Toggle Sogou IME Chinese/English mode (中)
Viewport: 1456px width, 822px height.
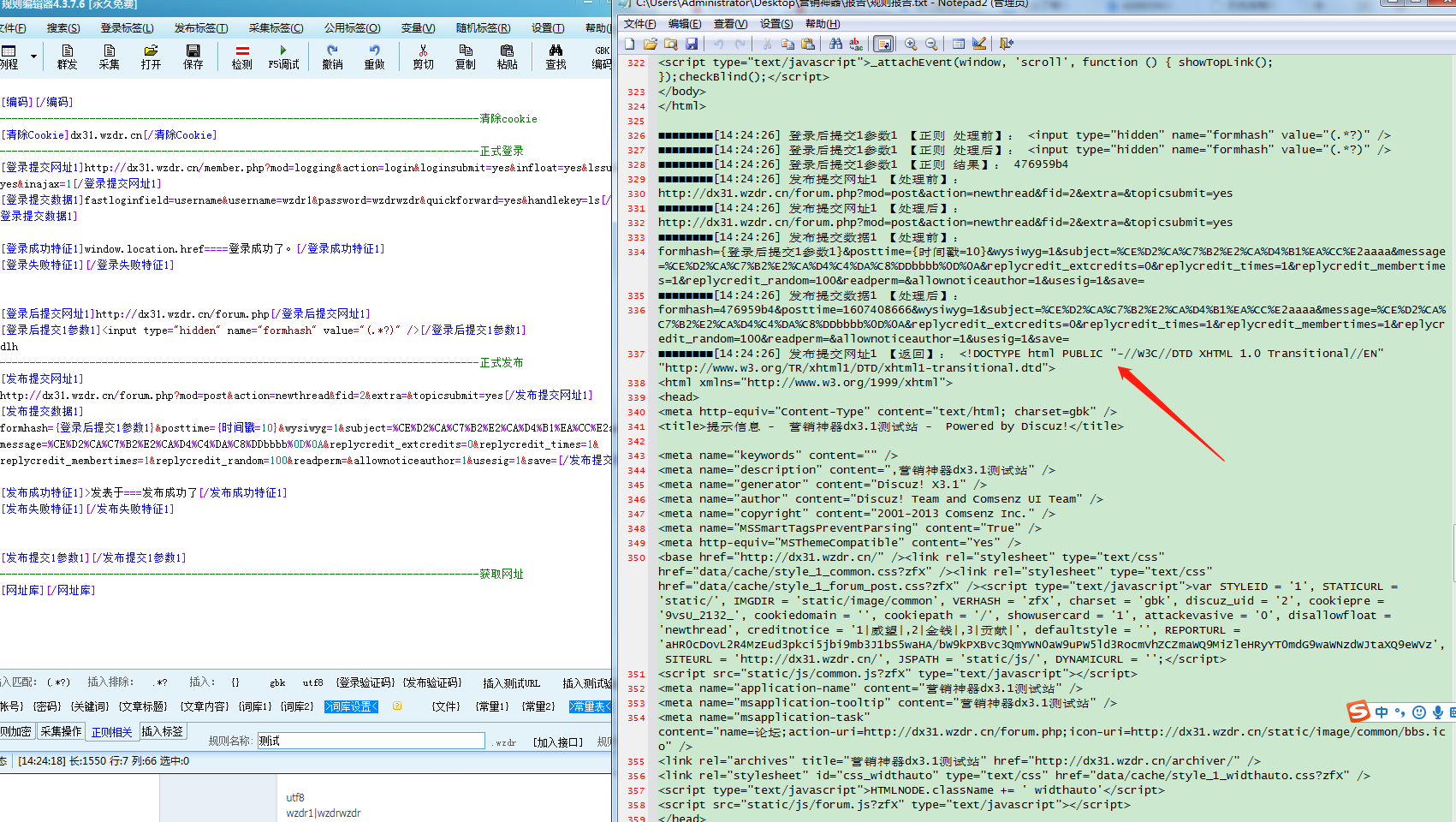1382,712
